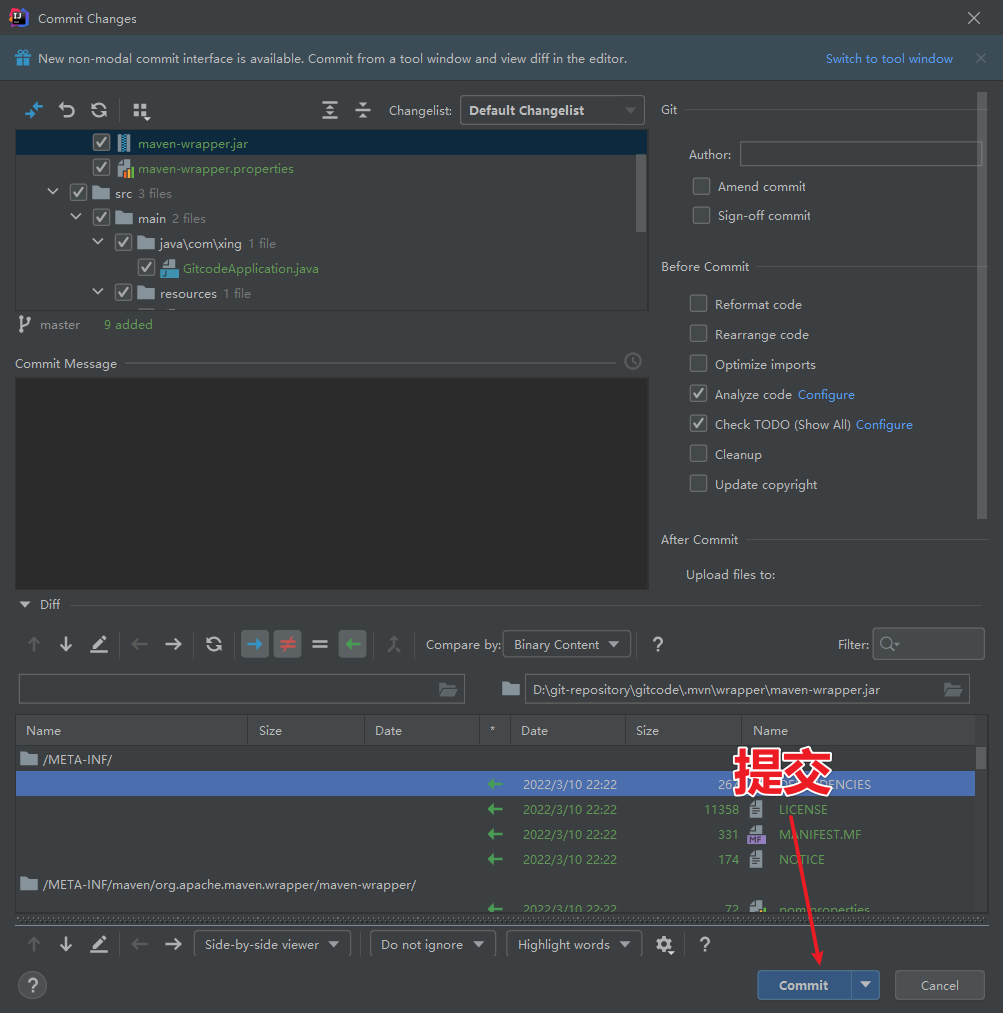Click the Collapse All icon

click(363, 110)
